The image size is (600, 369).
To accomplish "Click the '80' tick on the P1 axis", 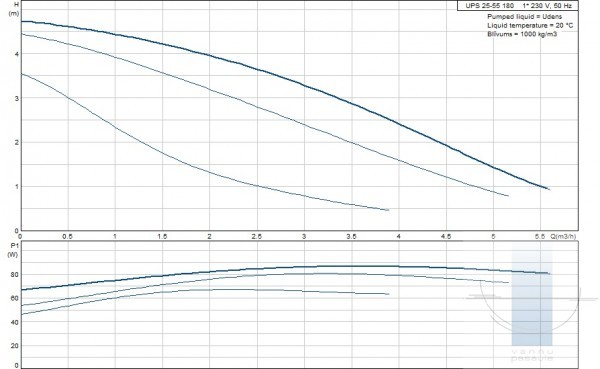I will click(x=15, y=274).
